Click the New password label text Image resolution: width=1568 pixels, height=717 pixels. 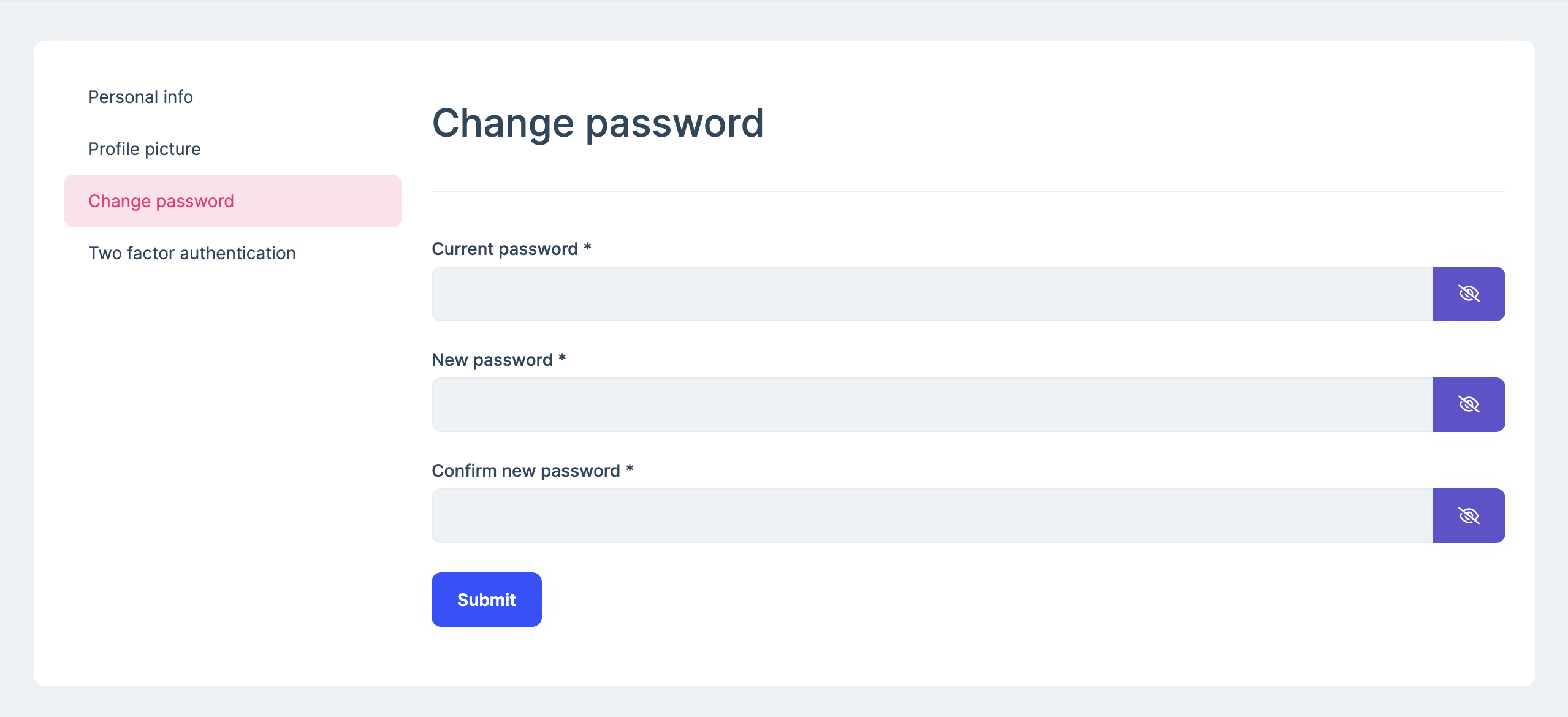(x=492, y=360)
